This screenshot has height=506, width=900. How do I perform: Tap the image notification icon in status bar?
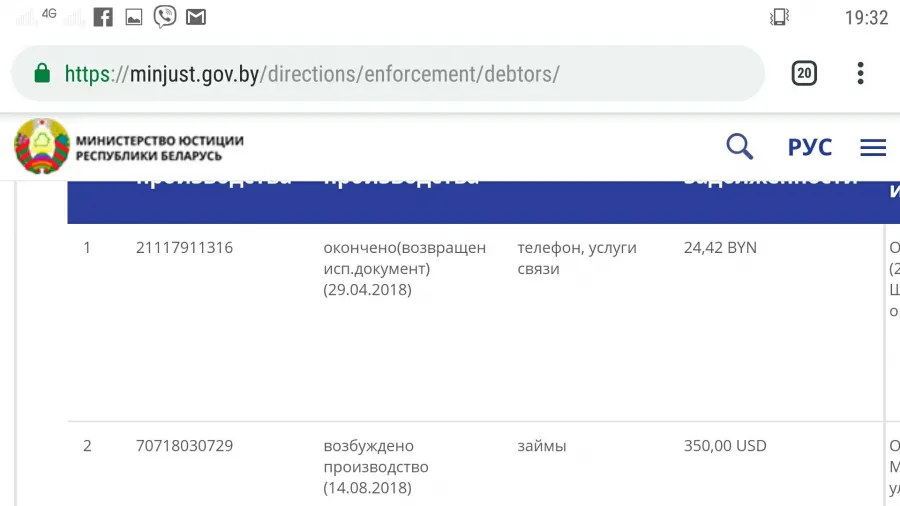pos(134,17)
